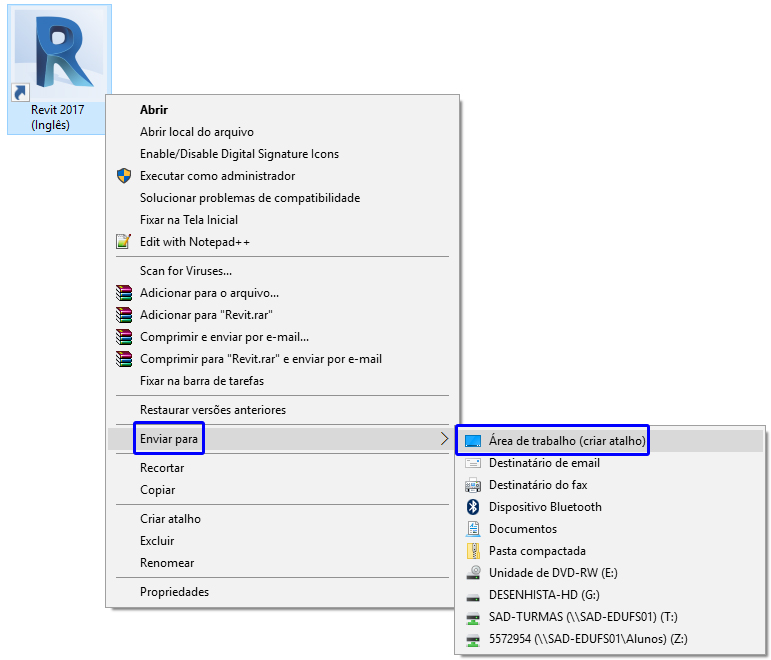Click WinRAR icon next to Adicionar para o arquivo
The image size is (771, 660).
(x=124, y=293)
